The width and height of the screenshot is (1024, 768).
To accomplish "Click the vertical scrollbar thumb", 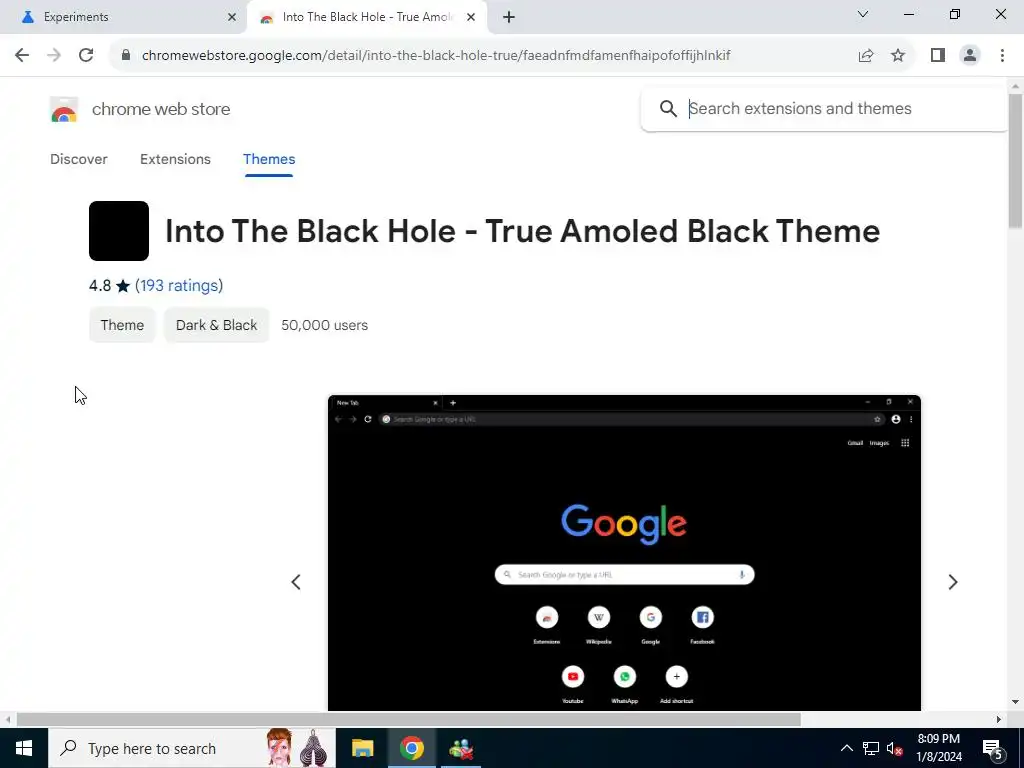I will click(x=1015, y=161).
